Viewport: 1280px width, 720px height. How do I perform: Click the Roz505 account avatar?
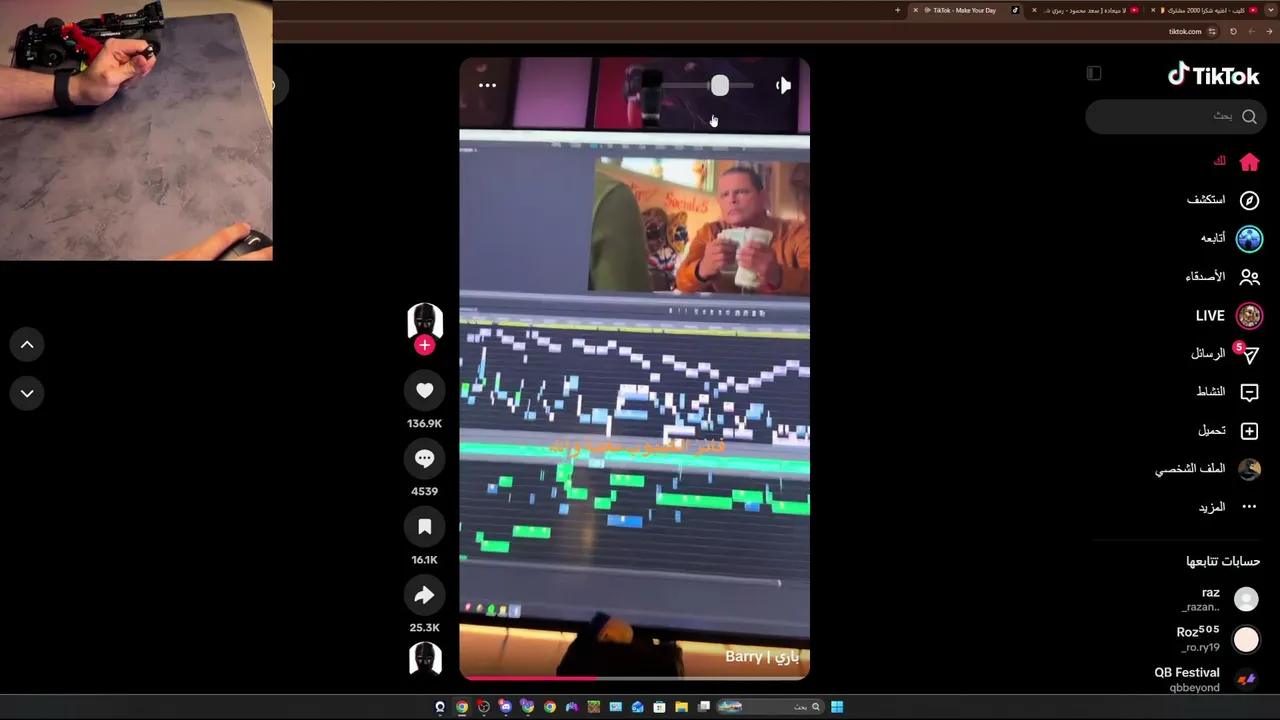click(x=1246, y=639)
